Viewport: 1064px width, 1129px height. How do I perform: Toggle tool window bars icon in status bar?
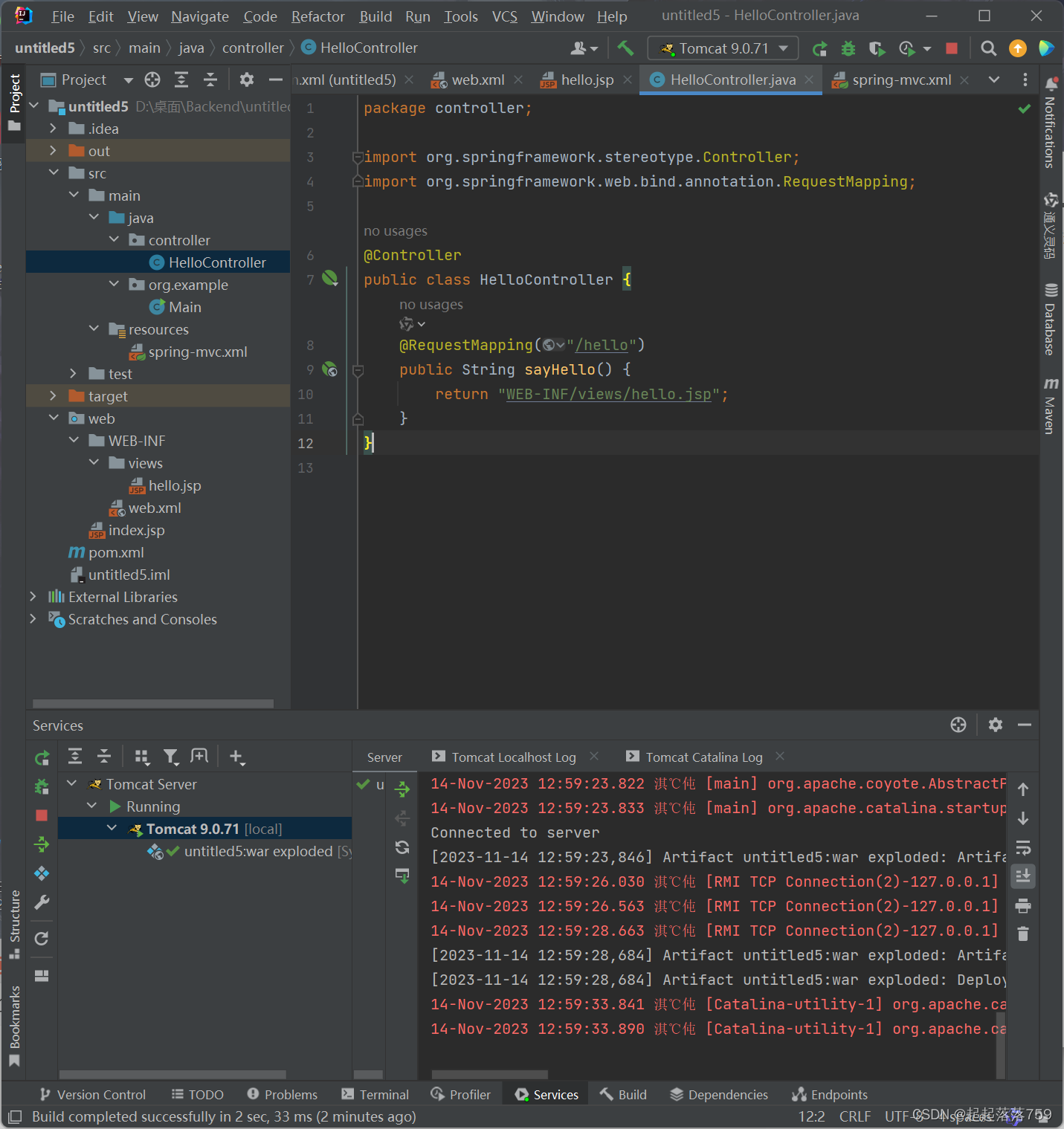pos(14,1116)
